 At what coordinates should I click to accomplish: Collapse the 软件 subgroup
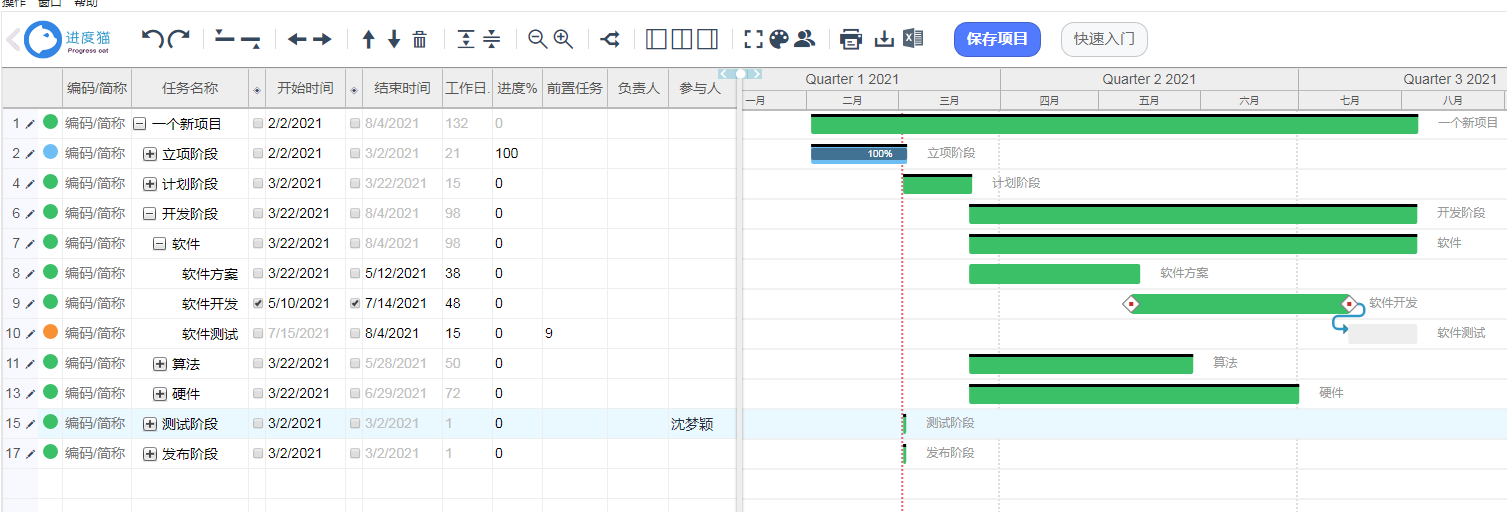point(160,244)
